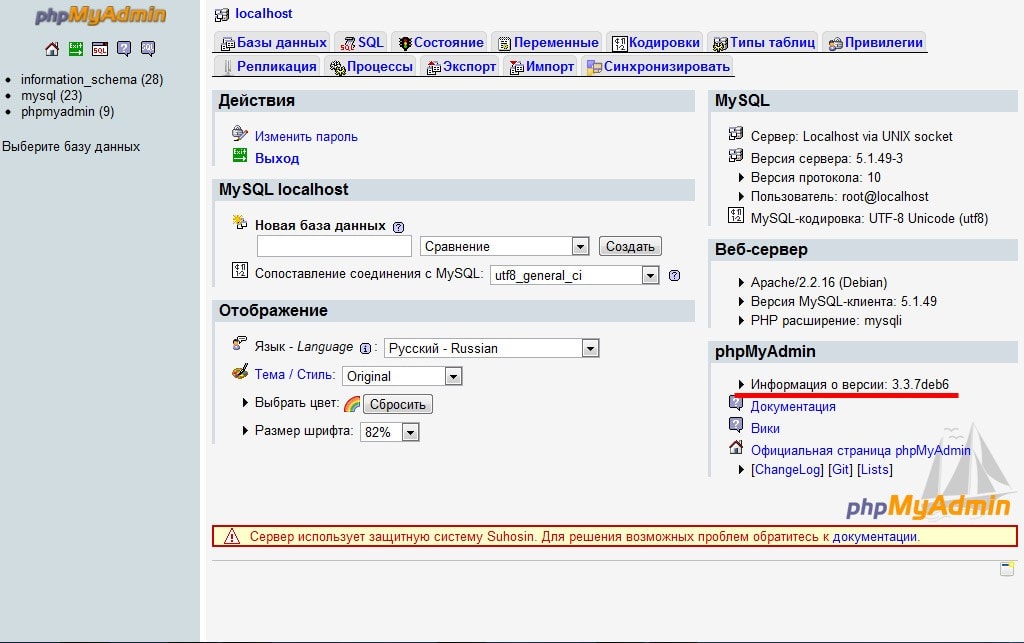Click the Сбросить button

(398, 404)
